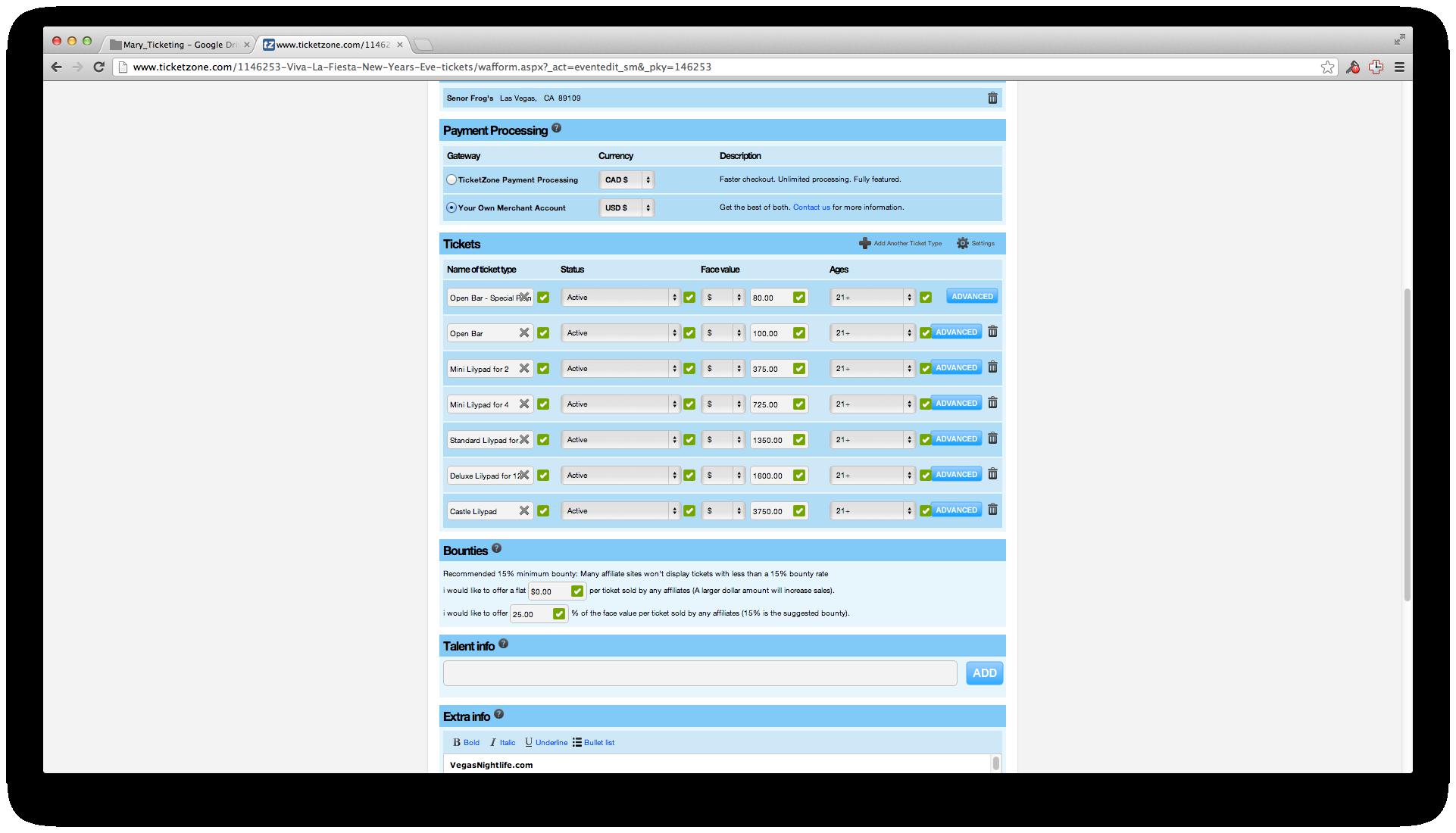Image resolution: width=1456 pixels, height=833 pixels.
Task: Click the Contact us link
Action: click(x=811, y=207)
